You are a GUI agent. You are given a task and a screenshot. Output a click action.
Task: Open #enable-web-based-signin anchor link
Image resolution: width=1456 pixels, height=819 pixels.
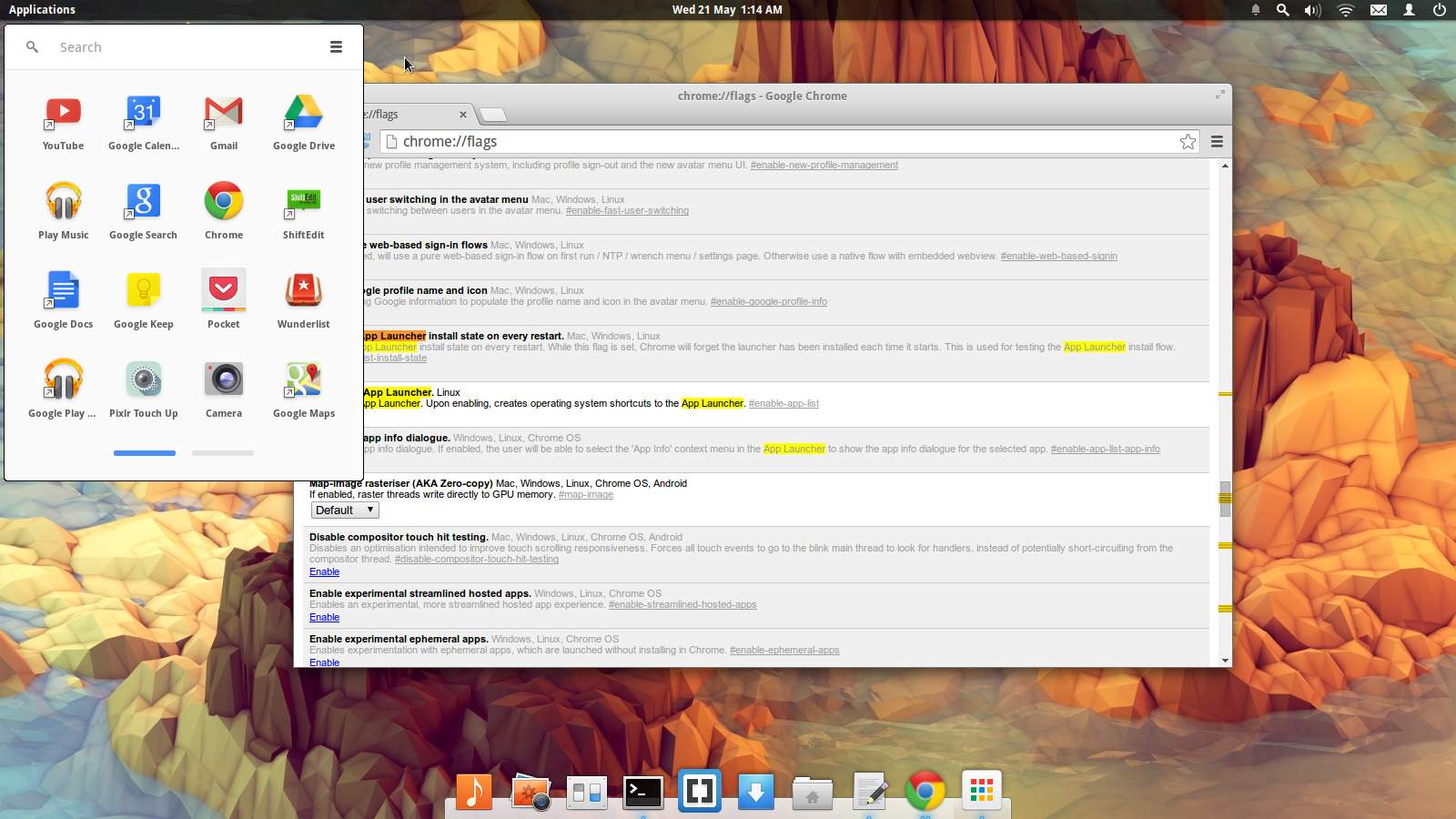coord(1058,256)
